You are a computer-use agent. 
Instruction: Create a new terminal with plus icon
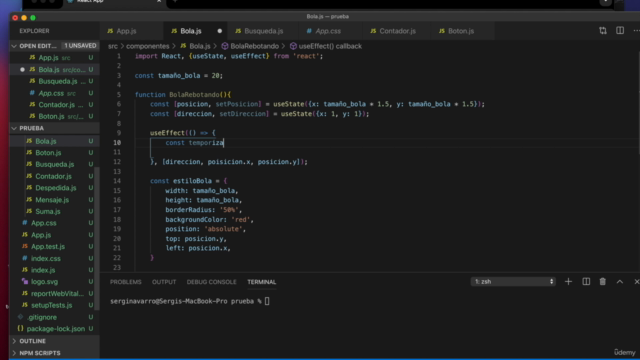tap(568, 282)
